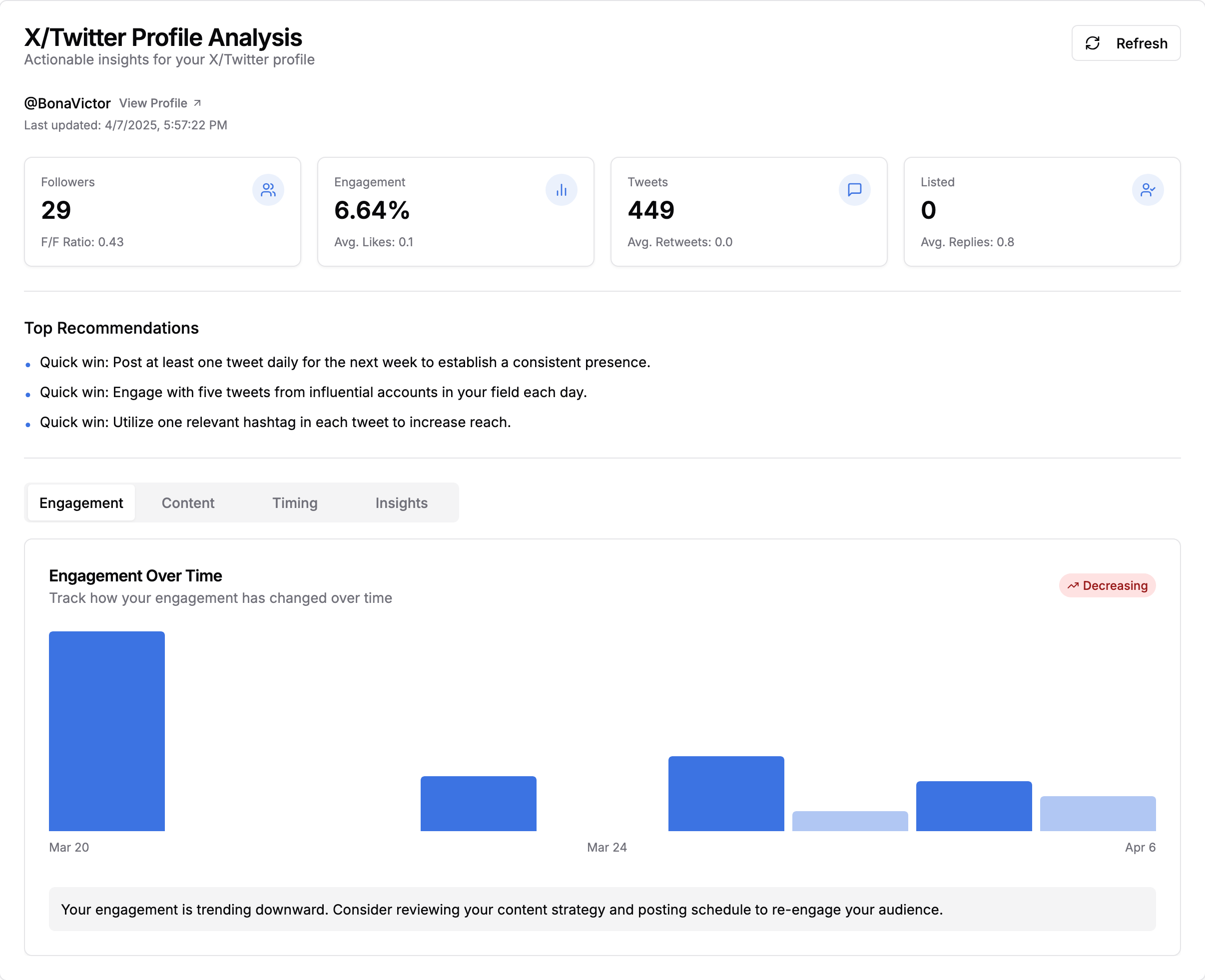Click the light blue Apr 6 bar
Screen dimensions: 1205x980
pyautogui.click(x=1097, y=813)
